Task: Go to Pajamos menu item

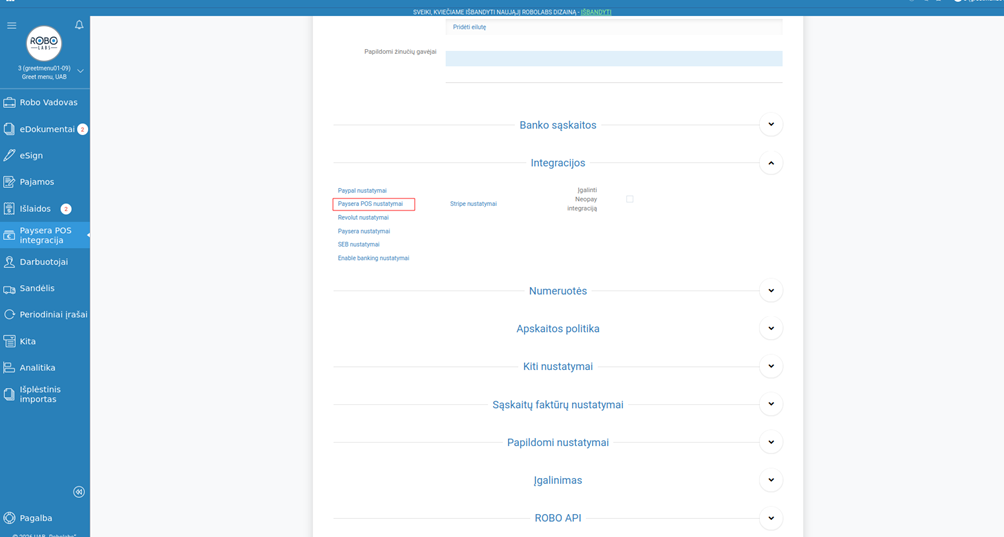Action: (36, 182)
